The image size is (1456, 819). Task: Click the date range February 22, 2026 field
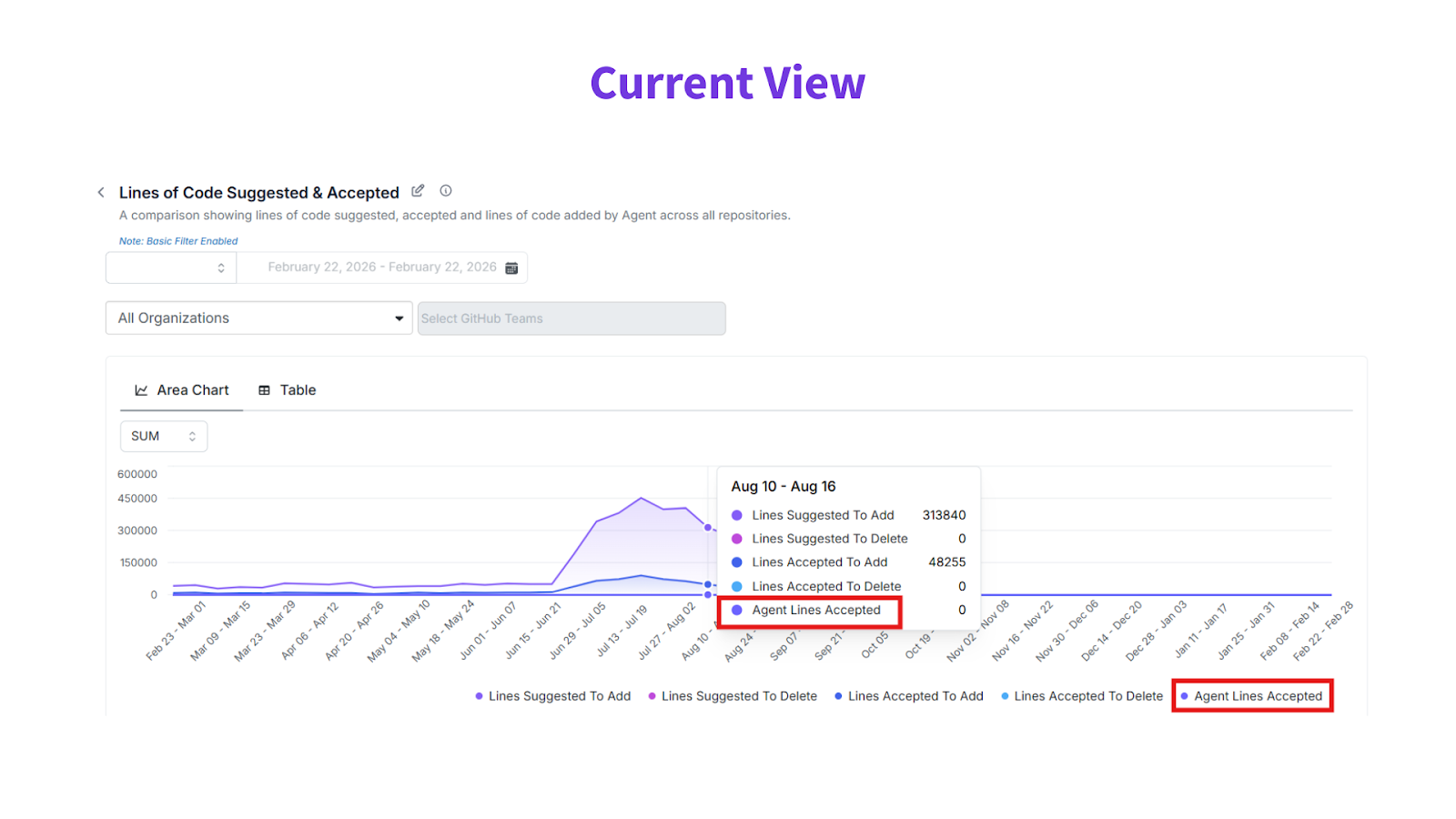point(381,268)
